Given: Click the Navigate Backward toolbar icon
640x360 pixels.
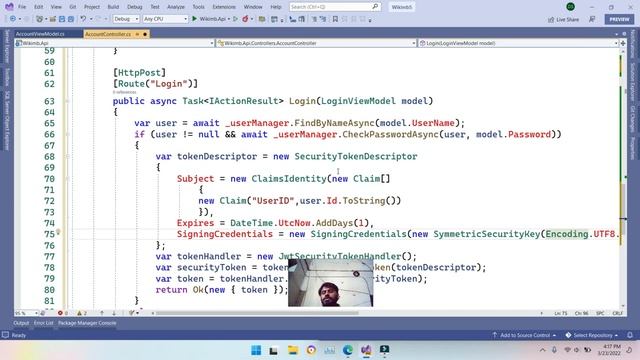Looking at the screenshot, I should click(x=13, y=19).
